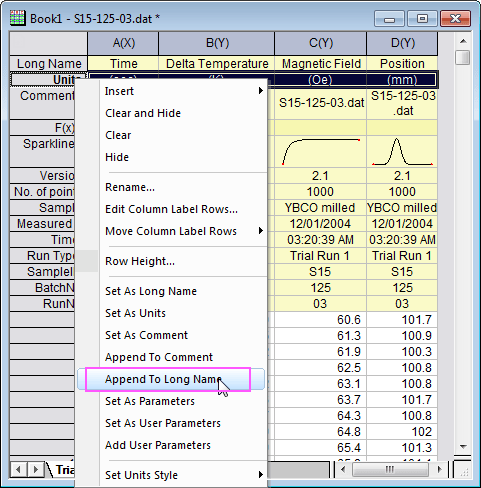Maximize the Book1 window
The height and width of the screenshot is (488, 481).
tap(422, 18)
